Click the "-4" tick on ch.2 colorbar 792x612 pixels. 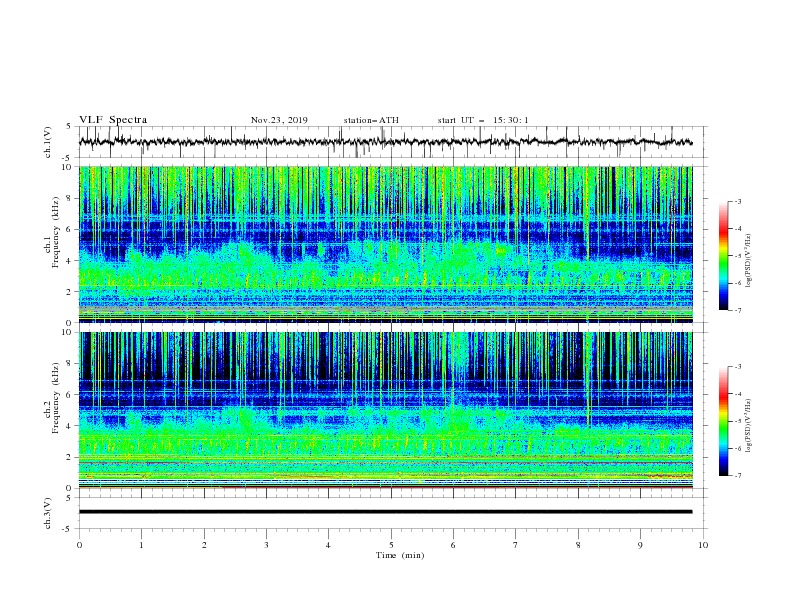coord(737,394)
